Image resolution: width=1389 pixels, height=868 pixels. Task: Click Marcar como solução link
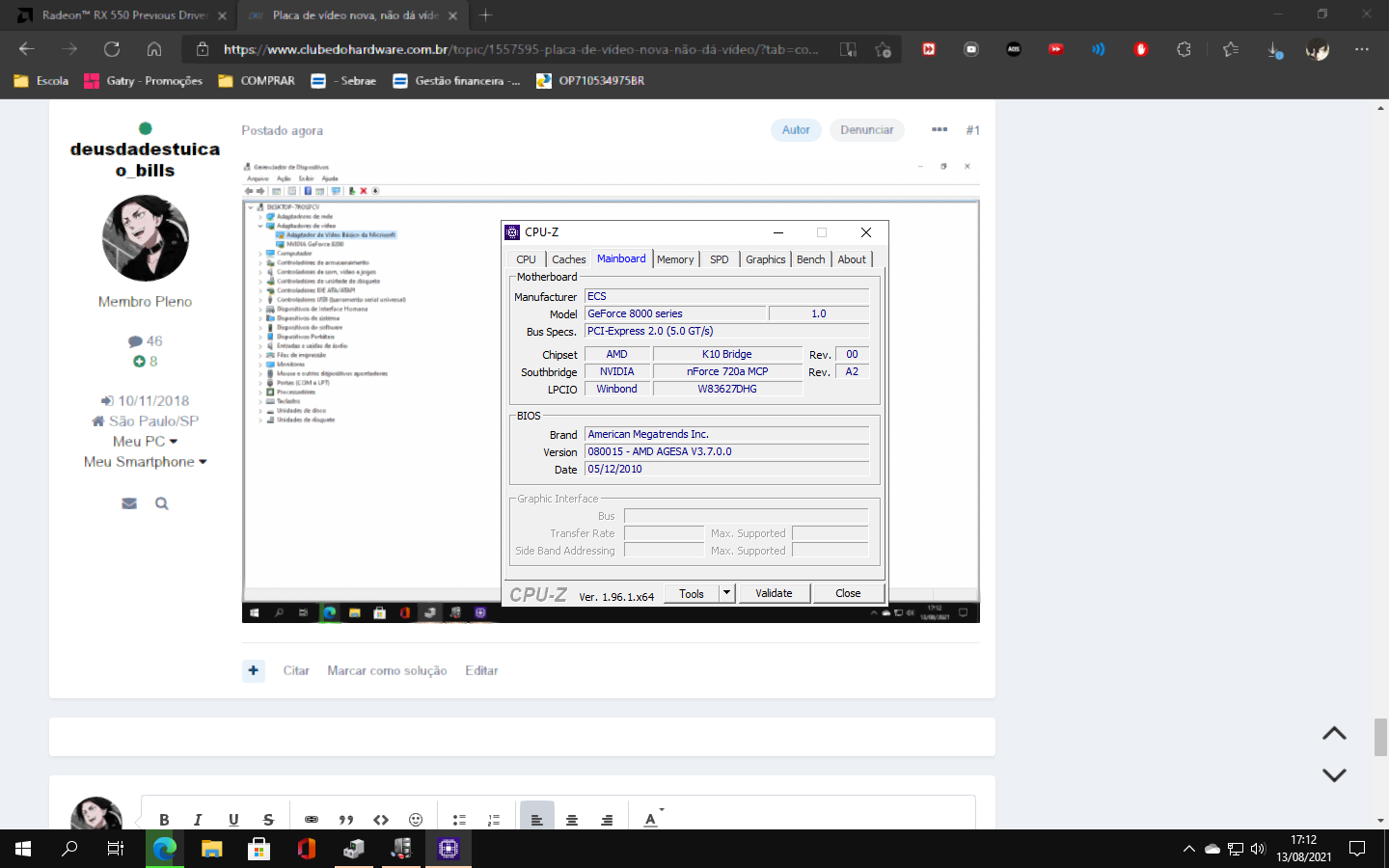pos(387,670)
